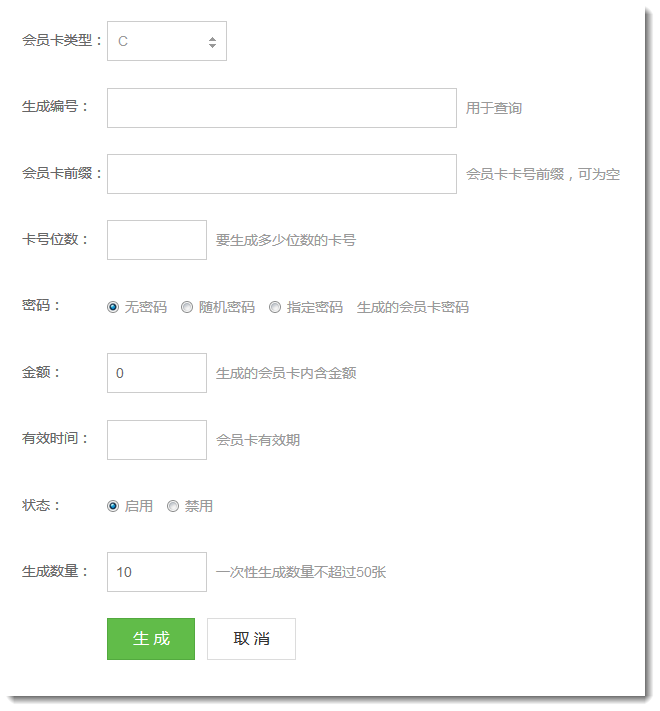Image resolution: width=660 pixels, height=711 pixels.
Task: Click the 取消 button
Action: tap(251, 639)
